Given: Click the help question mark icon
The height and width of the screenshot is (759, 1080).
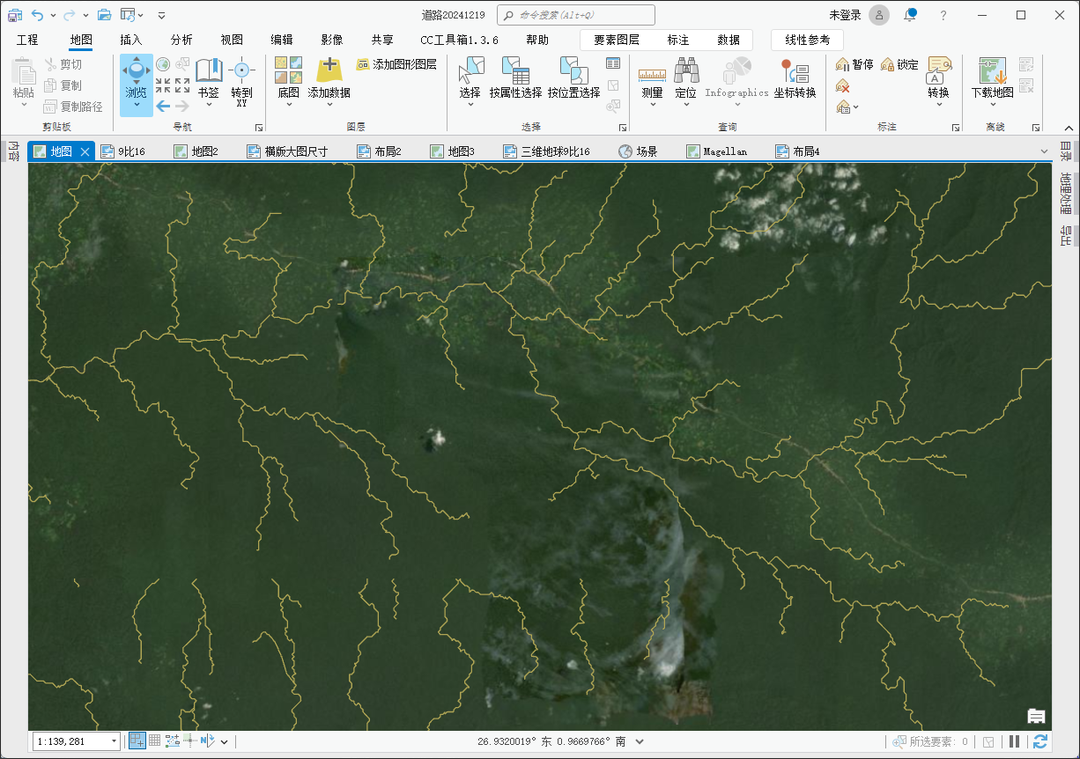Looking at the screenshot, I should tap(944, 15).
